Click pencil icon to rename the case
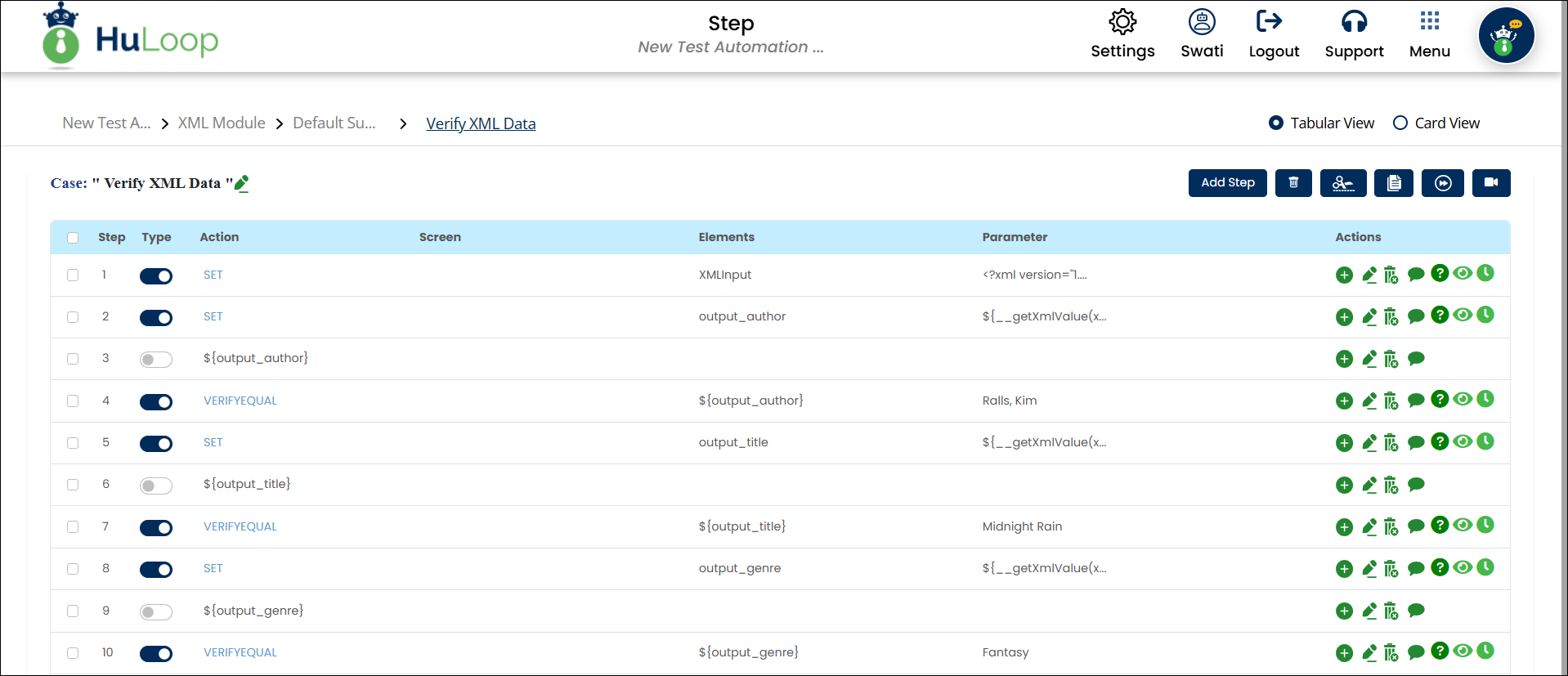 [241, 184]
